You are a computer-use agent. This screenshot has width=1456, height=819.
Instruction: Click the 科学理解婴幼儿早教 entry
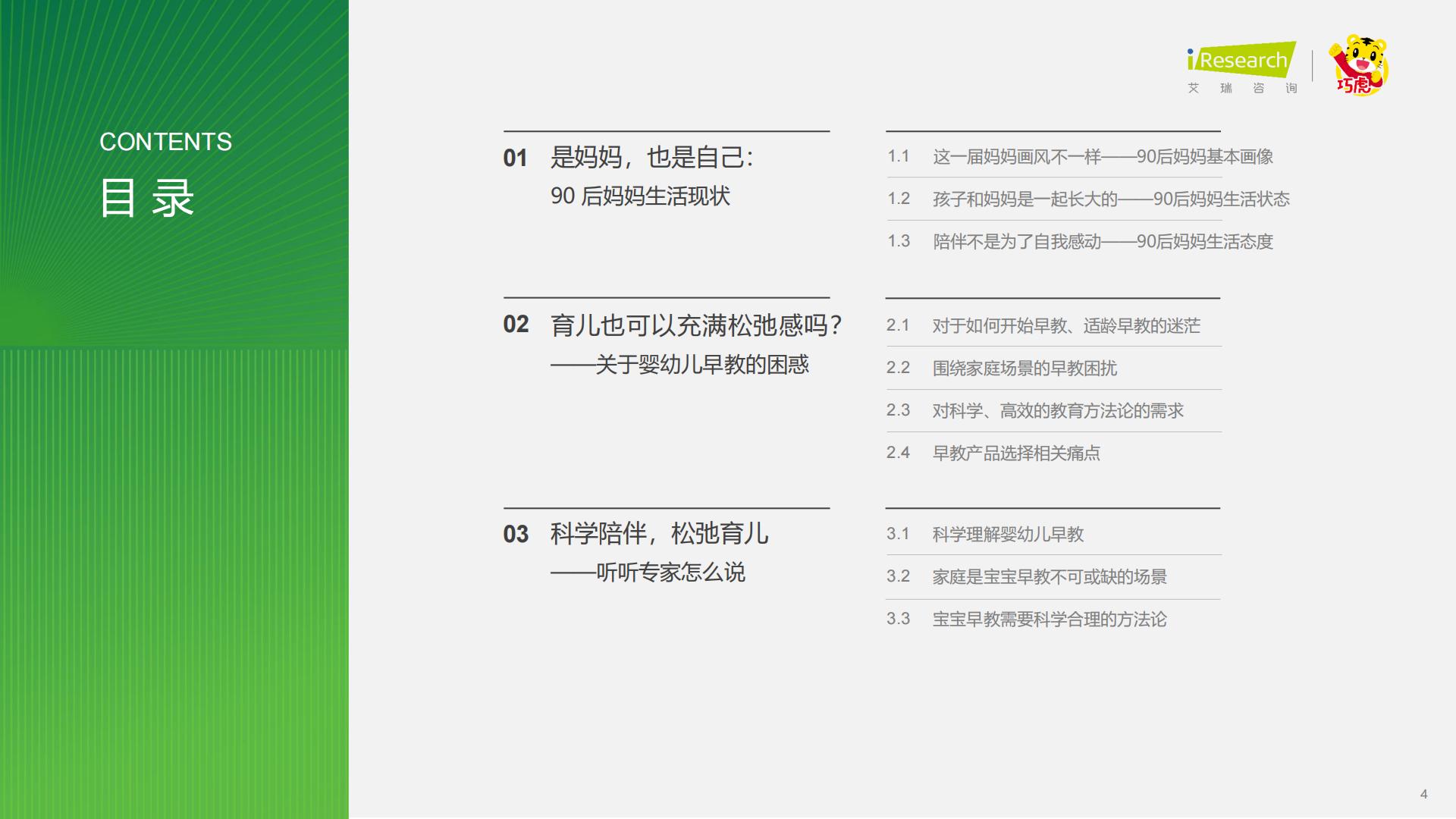point(1008,535)
